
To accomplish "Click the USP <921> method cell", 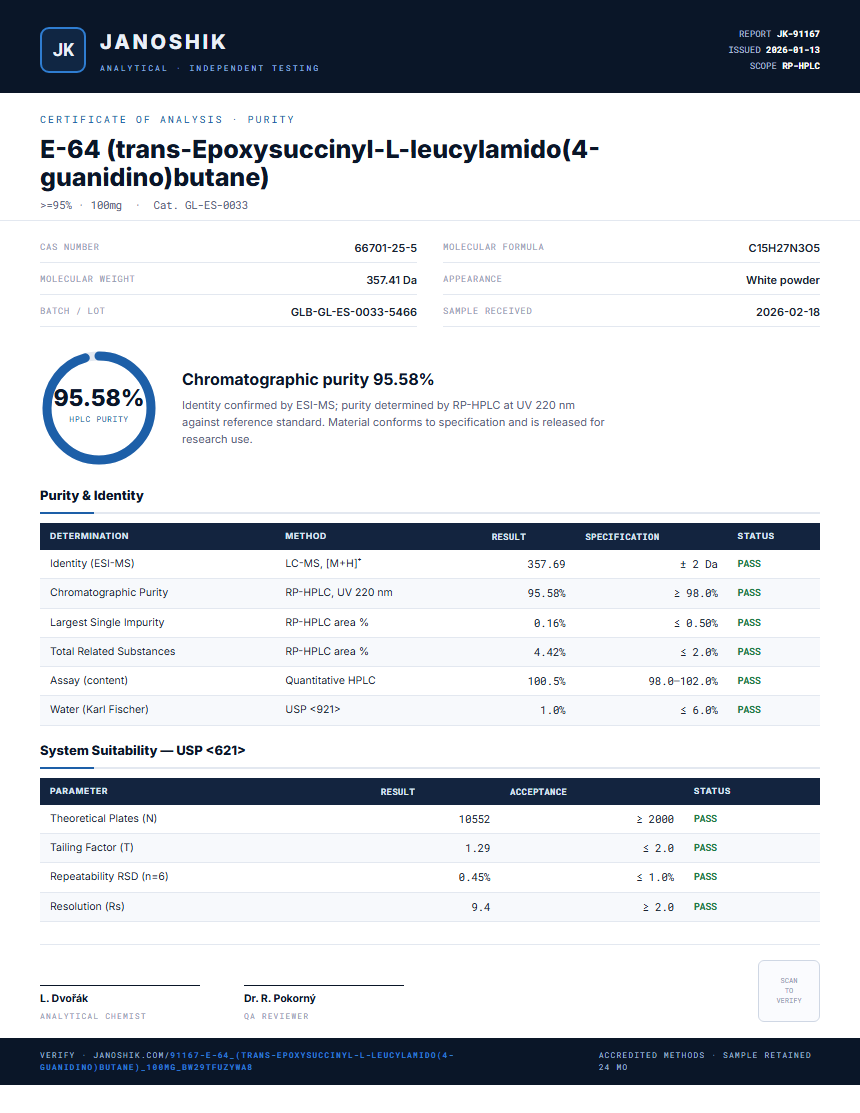I will click(313, 710).
